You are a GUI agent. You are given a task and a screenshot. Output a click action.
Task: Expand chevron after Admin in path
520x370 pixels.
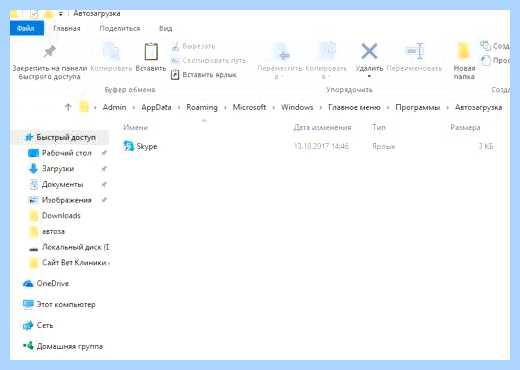(134, 108)
